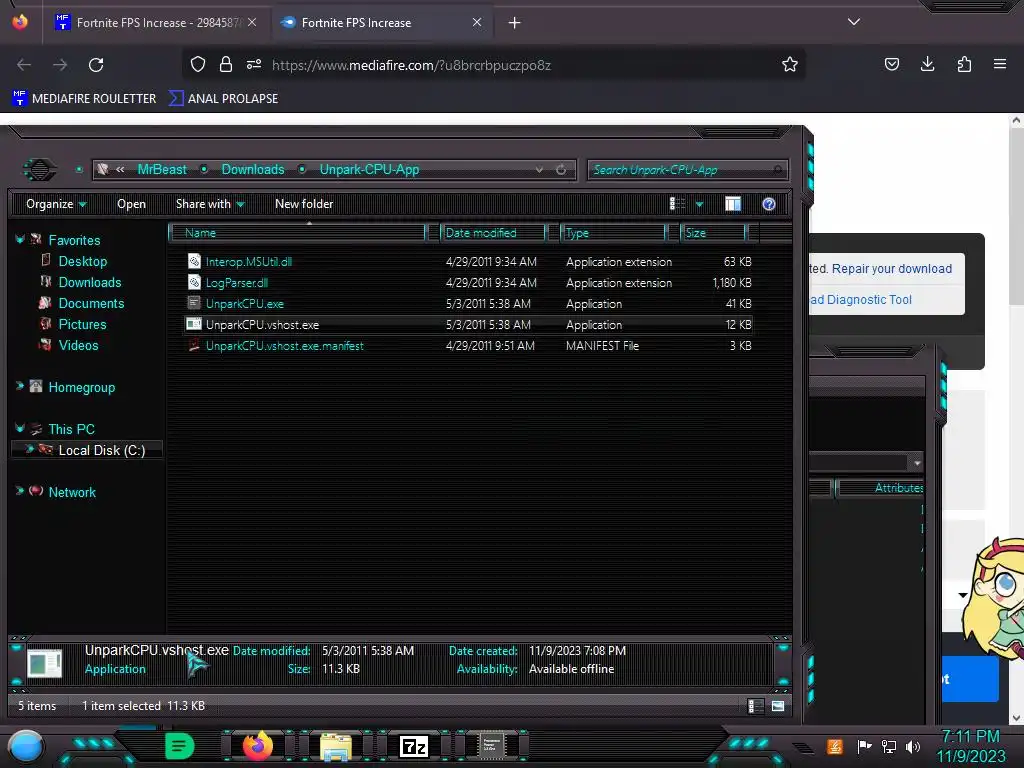Open the address path history dropdown
Screen dimensions: 1024x768
pyautogui.click(x=539, y=170)
